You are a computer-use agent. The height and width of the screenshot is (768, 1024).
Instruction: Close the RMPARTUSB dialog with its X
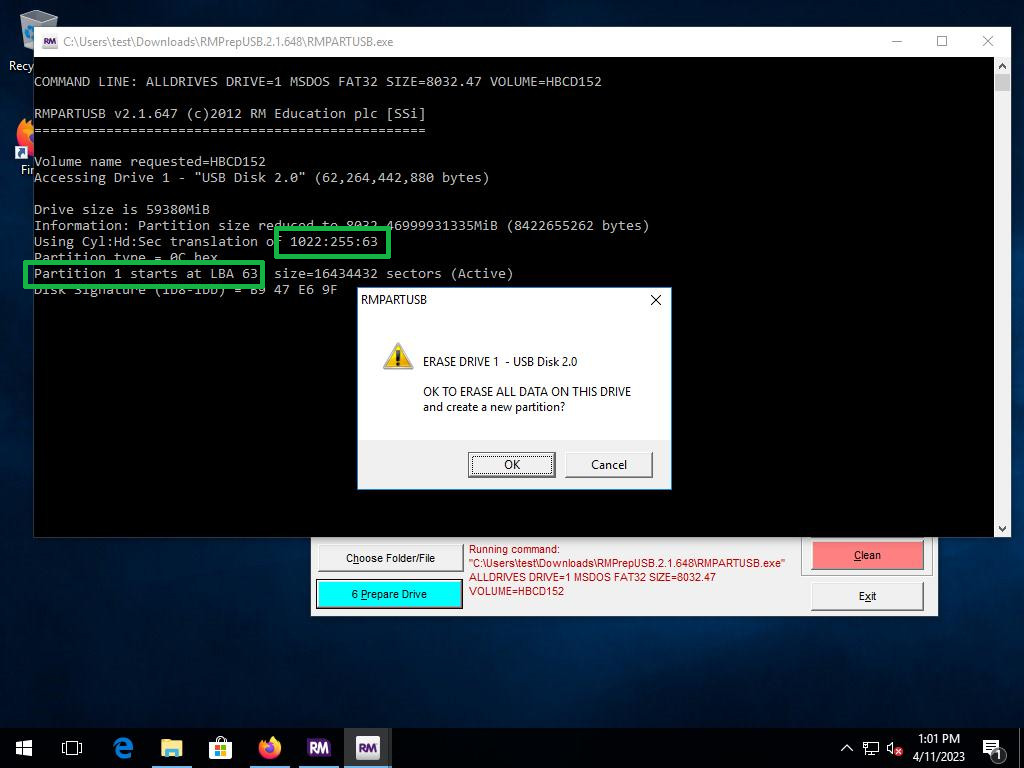tap(655, 300)
